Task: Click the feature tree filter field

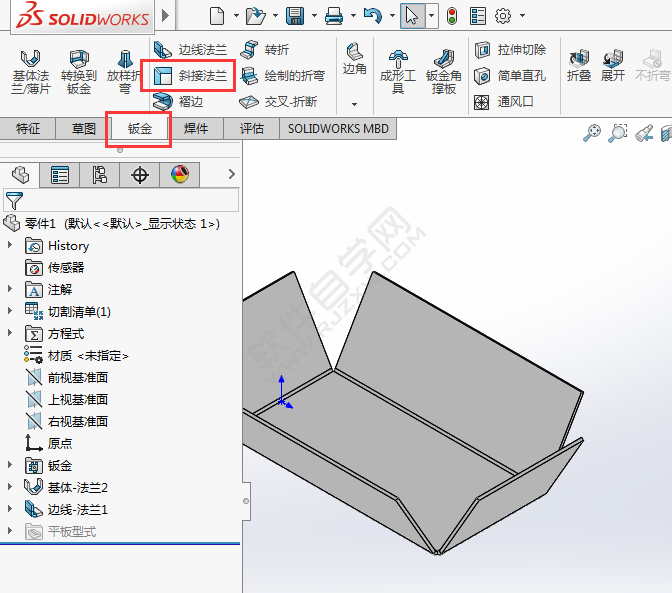Action: [125, 201]
